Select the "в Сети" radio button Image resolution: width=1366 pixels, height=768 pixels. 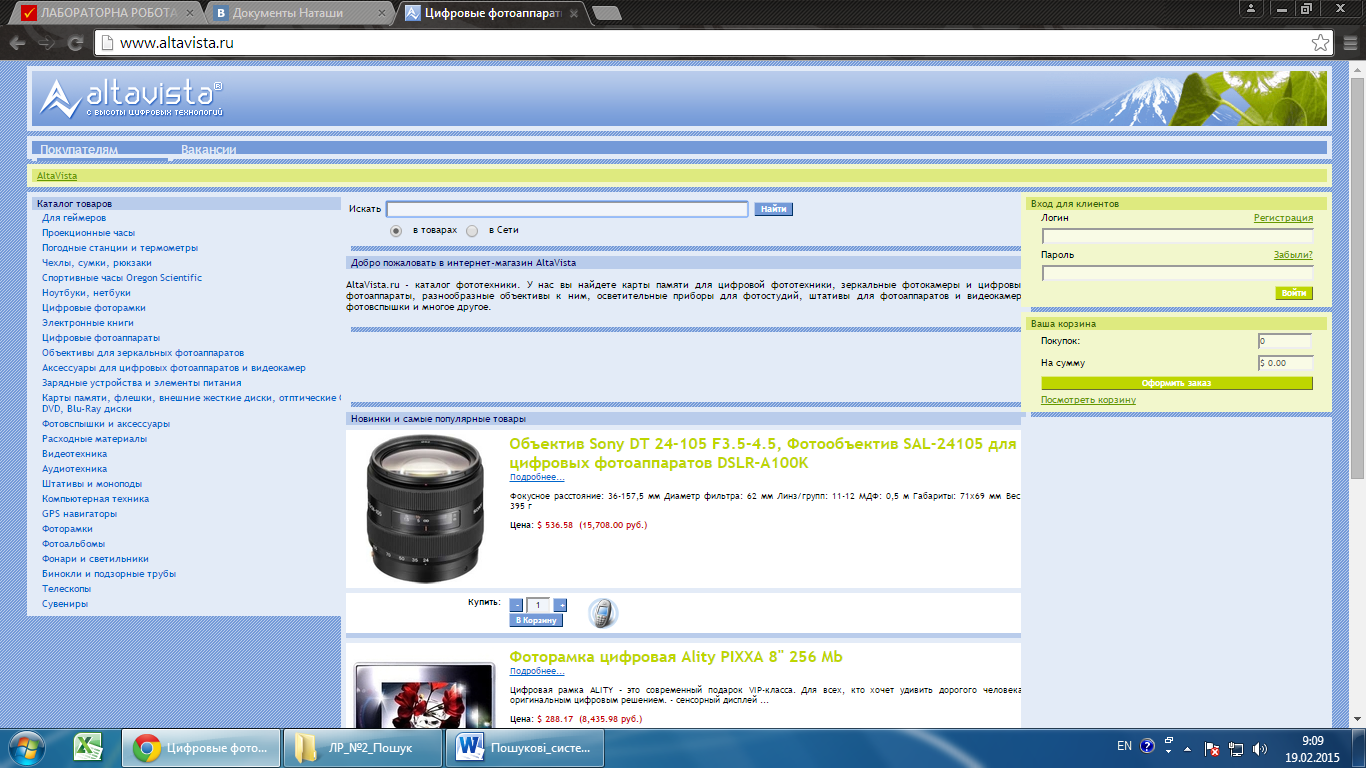click(x=472, y=230)
